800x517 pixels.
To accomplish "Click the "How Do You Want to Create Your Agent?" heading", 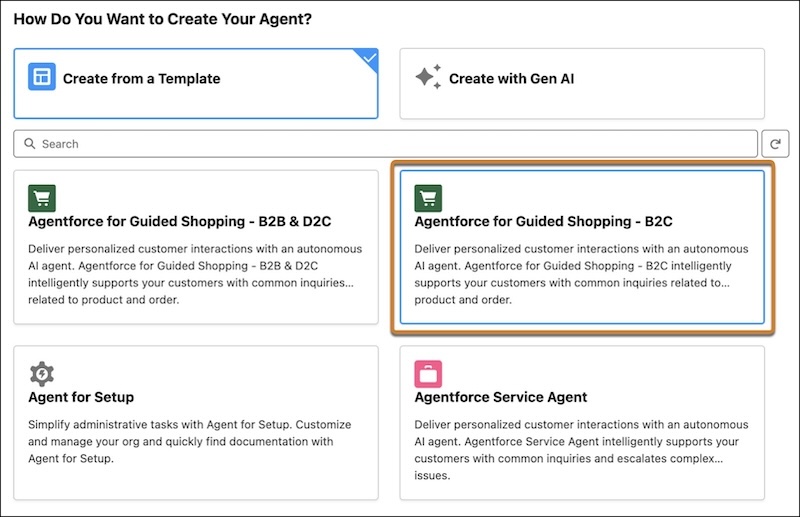I will (x=163, y=19).
